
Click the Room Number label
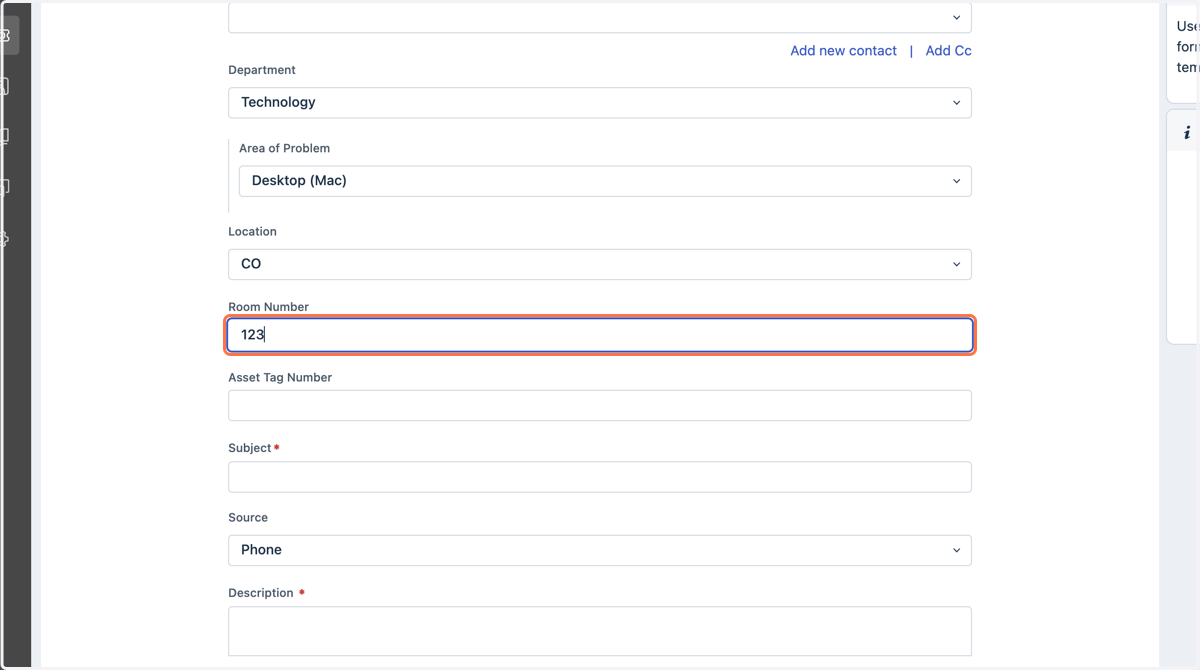tap(268, 307)
